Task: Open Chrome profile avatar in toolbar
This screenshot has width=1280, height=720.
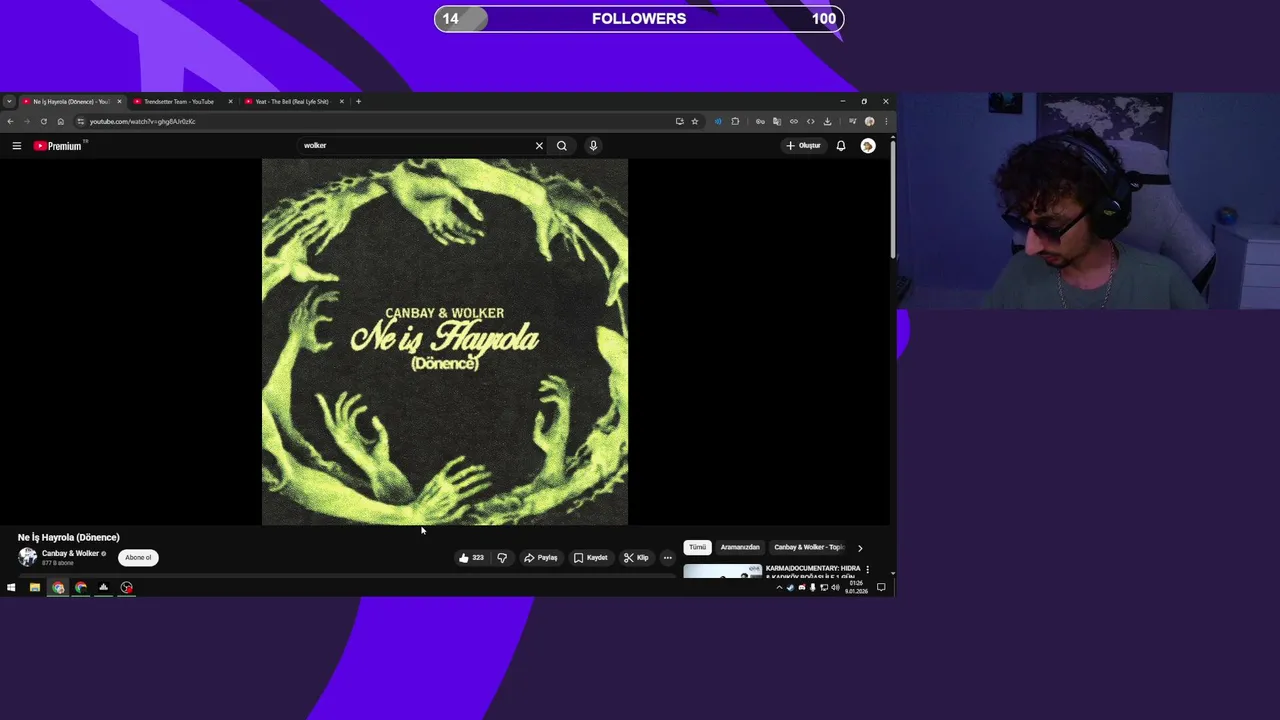Action: (869, 122)
